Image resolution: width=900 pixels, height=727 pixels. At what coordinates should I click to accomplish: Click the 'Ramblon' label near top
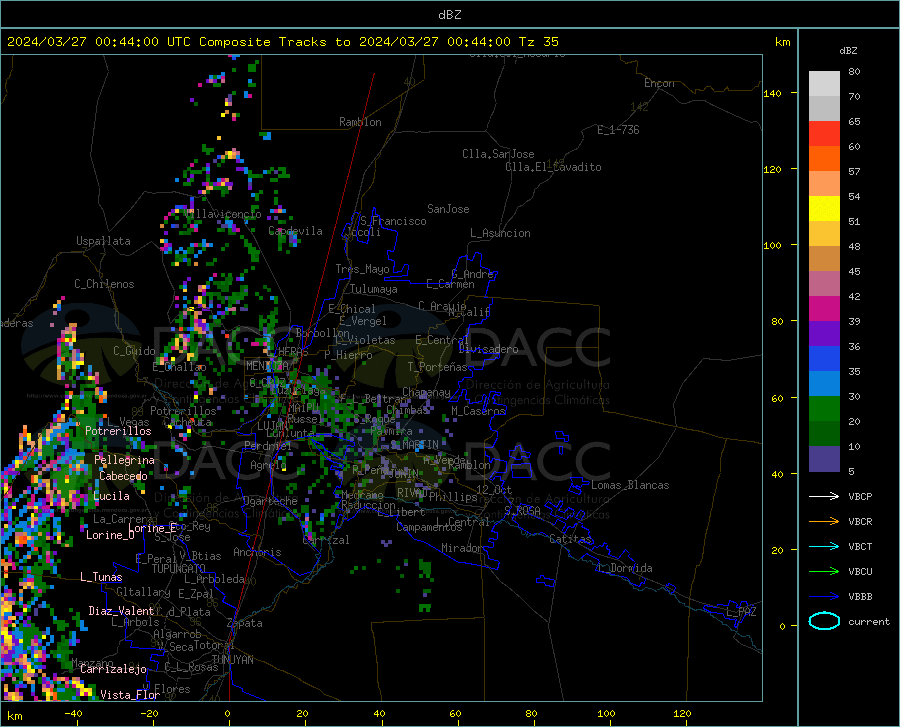[x=360, y=122]
